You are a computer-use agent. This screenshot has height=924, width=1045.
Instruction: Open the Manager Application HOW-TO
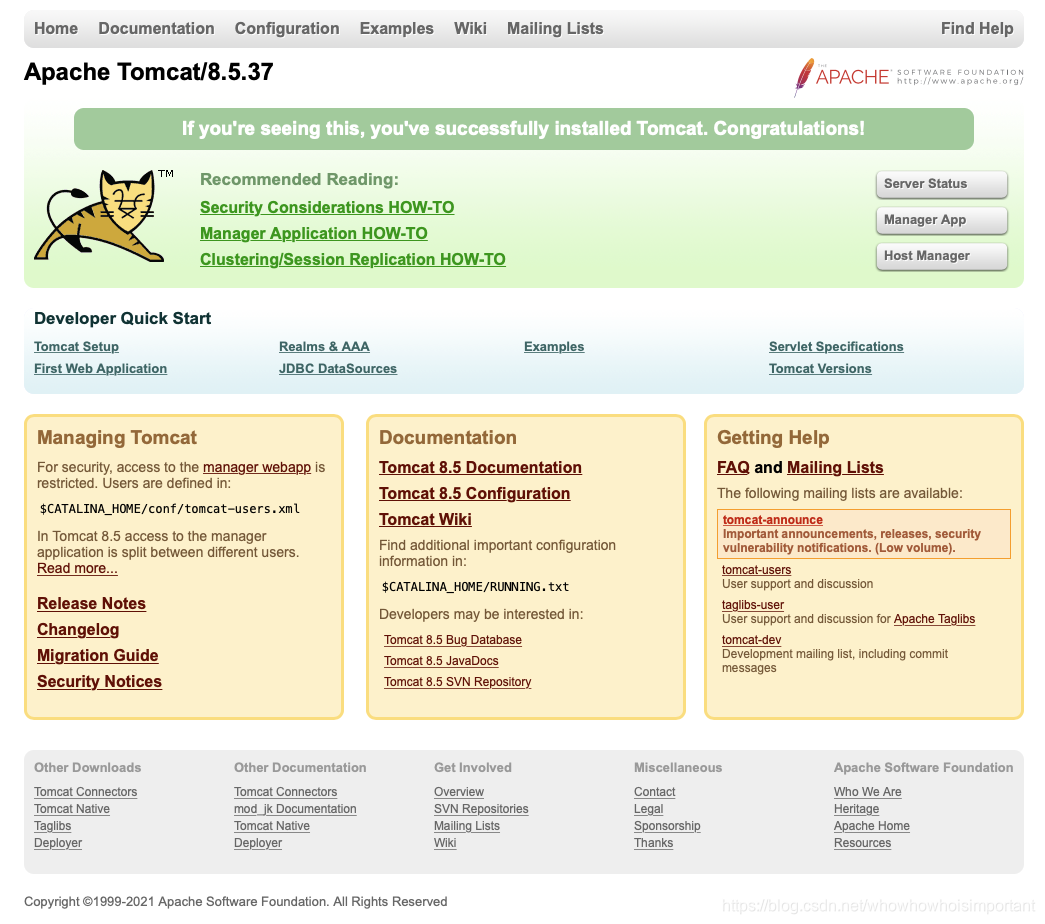(313, 233)
